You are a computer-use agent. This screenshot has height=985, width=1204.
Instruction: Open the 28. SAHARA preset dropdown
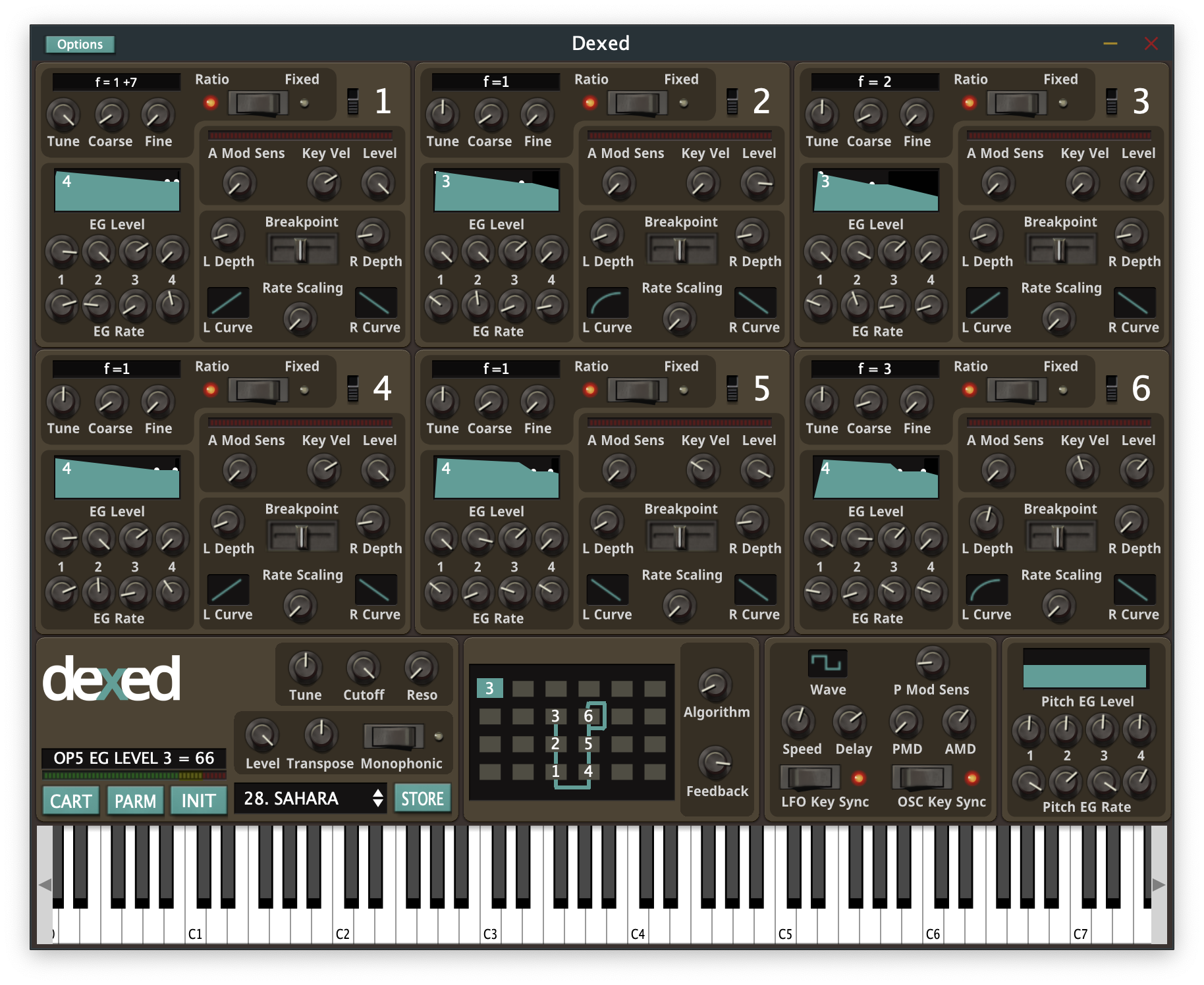310,799
